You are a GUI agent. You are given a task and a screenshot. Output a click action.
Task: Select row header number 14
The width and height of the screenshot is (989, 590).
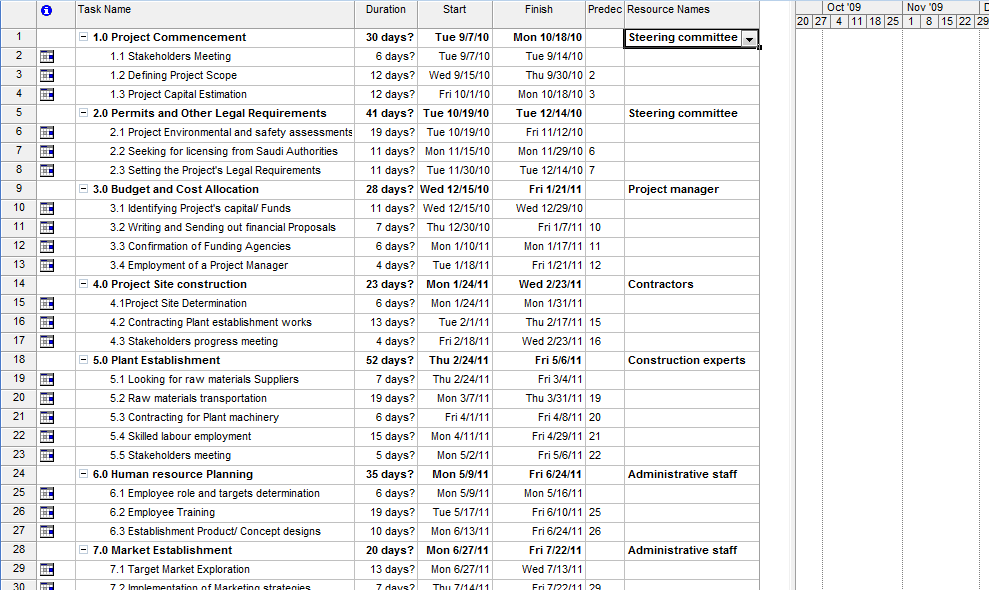pyautogui.click(x=18, y=285)
